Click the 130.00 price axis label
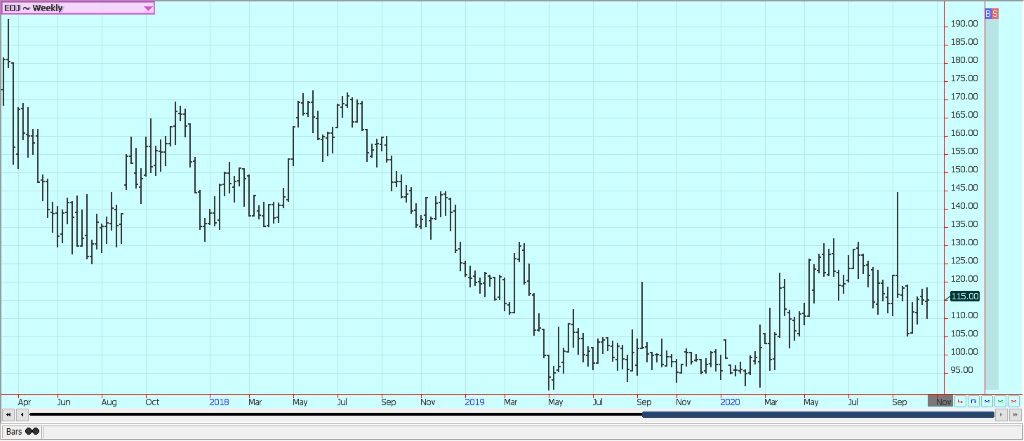The image size is (1024, 441). [x=965, y=242]
